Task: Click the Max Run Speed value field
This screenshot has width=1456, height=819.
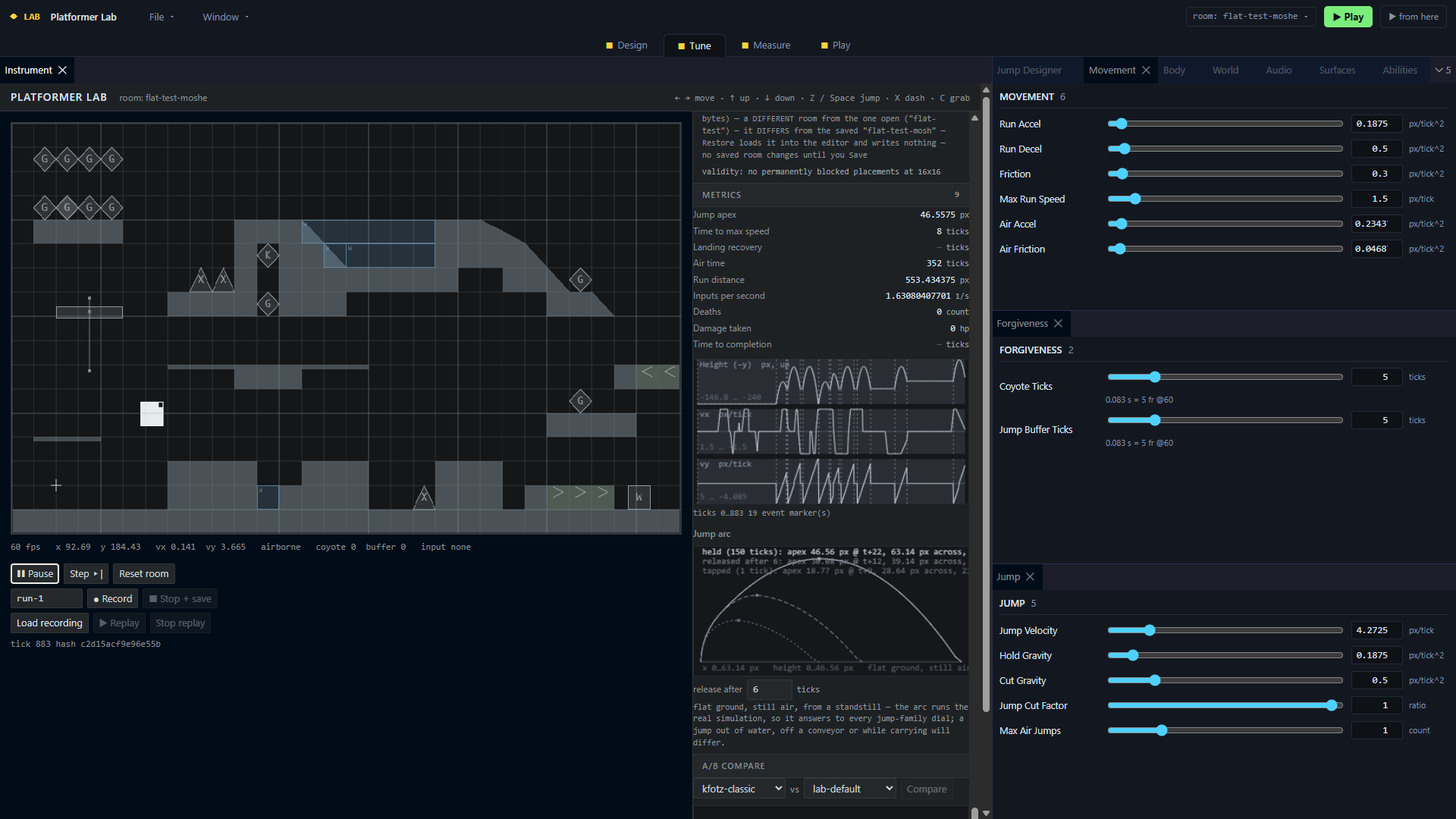Action: [1377, 199]
